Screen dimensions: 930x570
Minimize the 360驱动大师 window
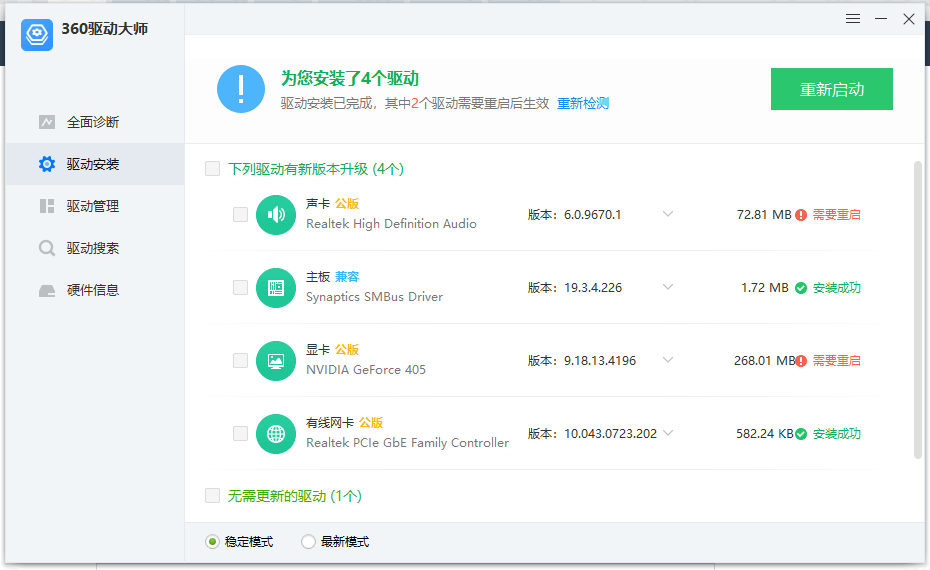881,19
